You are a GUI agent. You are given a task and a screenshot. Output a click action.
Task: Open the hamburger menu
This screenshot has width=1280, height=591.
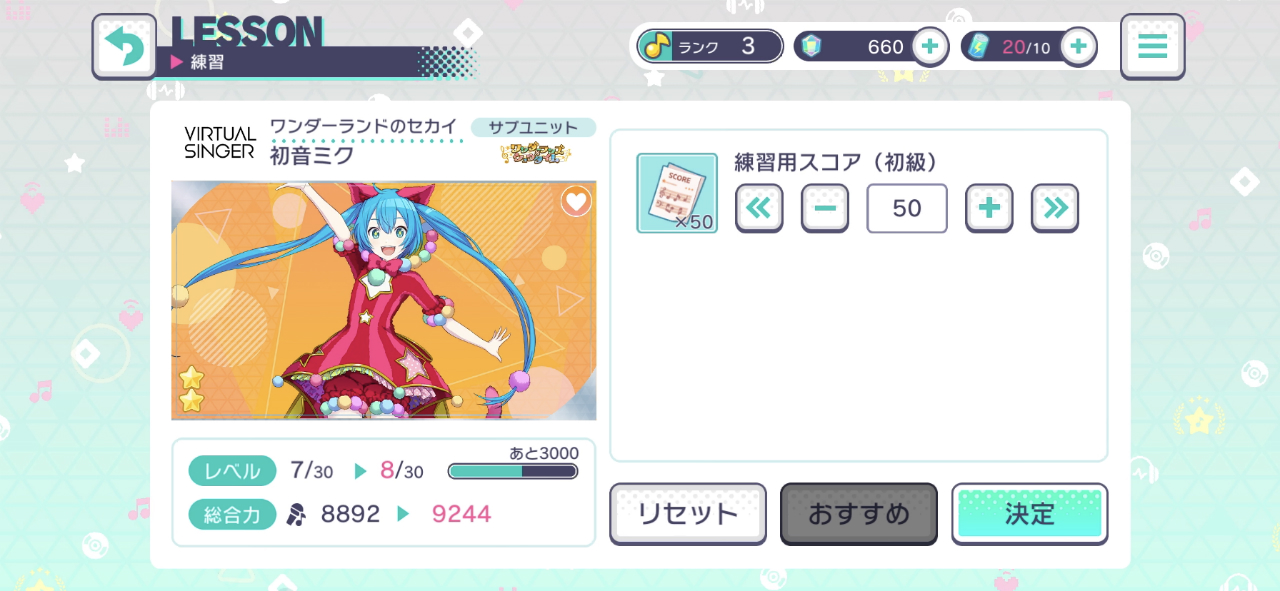click(1153, 46)
